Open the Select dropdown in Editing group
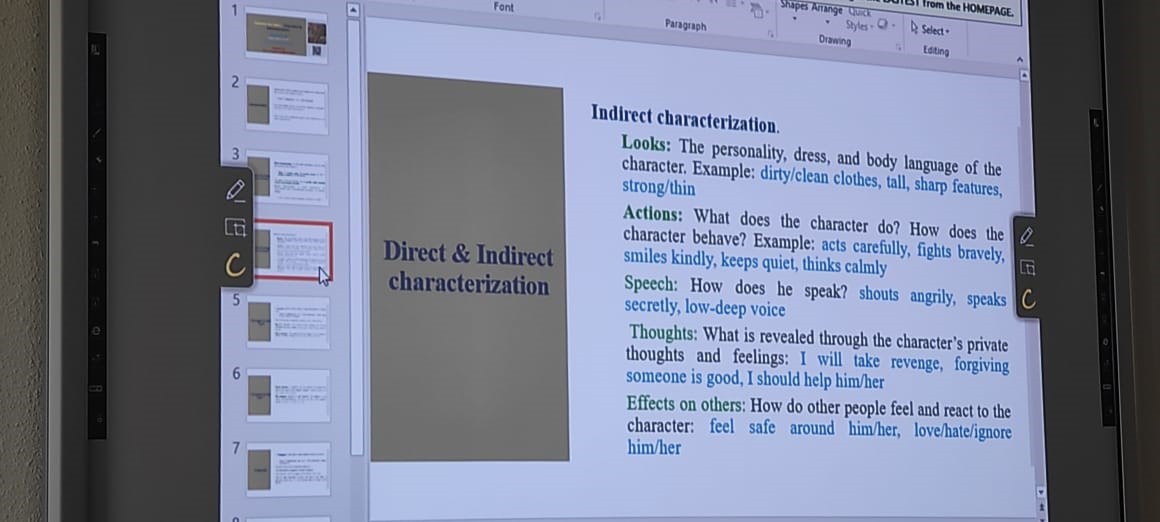1160x522 pixels. (x=929, y=30)
